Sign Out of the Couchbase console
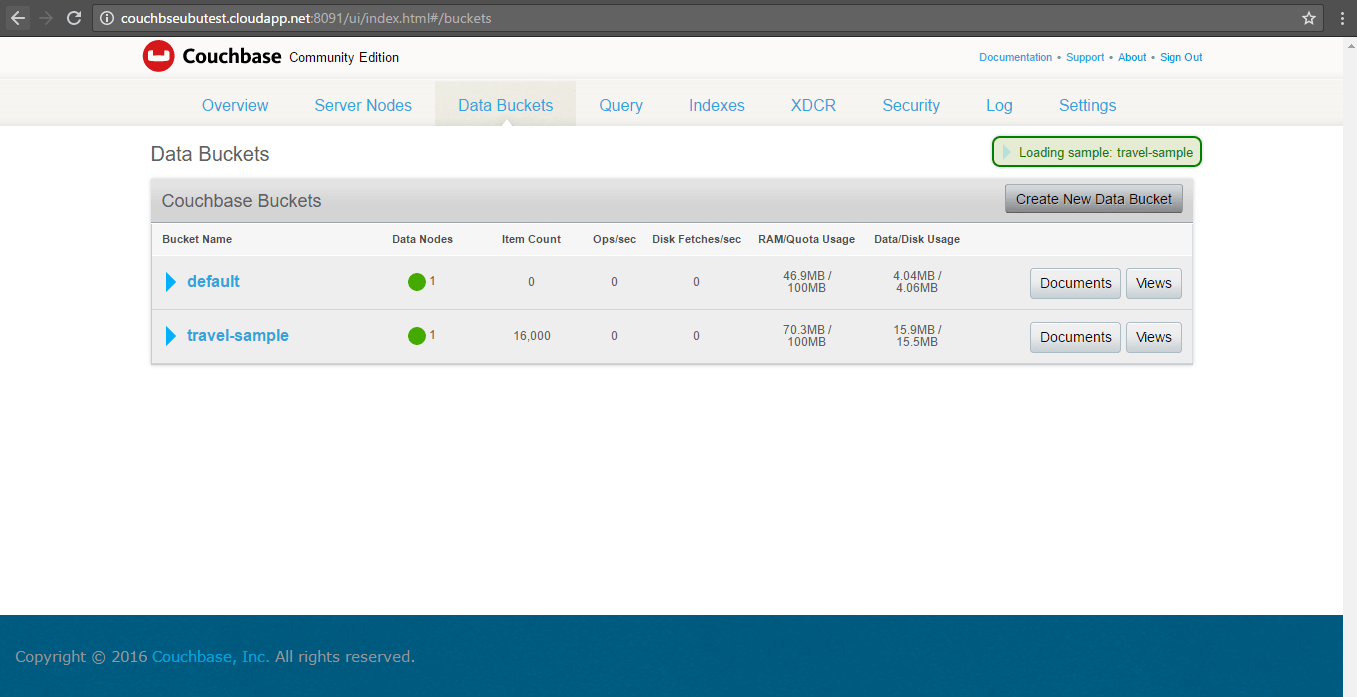This screenshot has width=1357, height=697. click(1181, 57)
